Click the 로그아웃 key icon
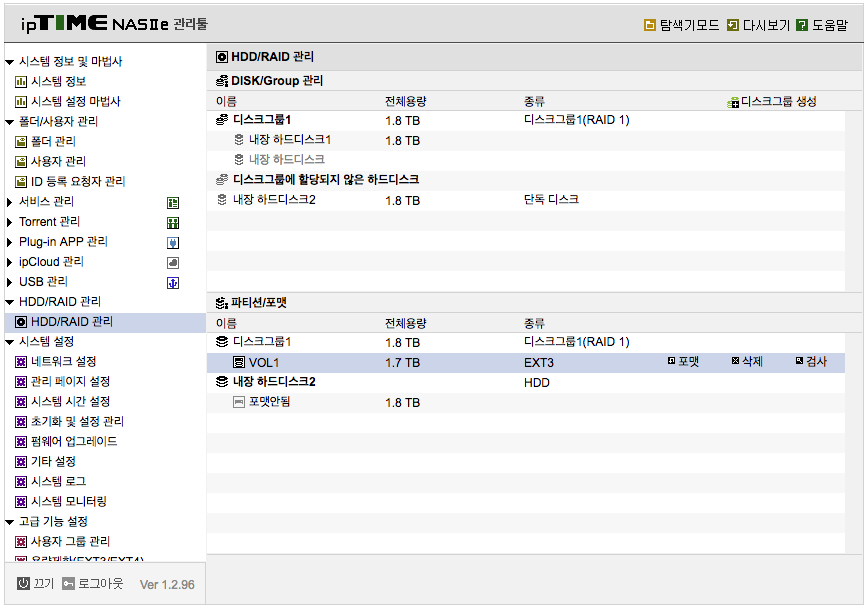 pos(68,583)
